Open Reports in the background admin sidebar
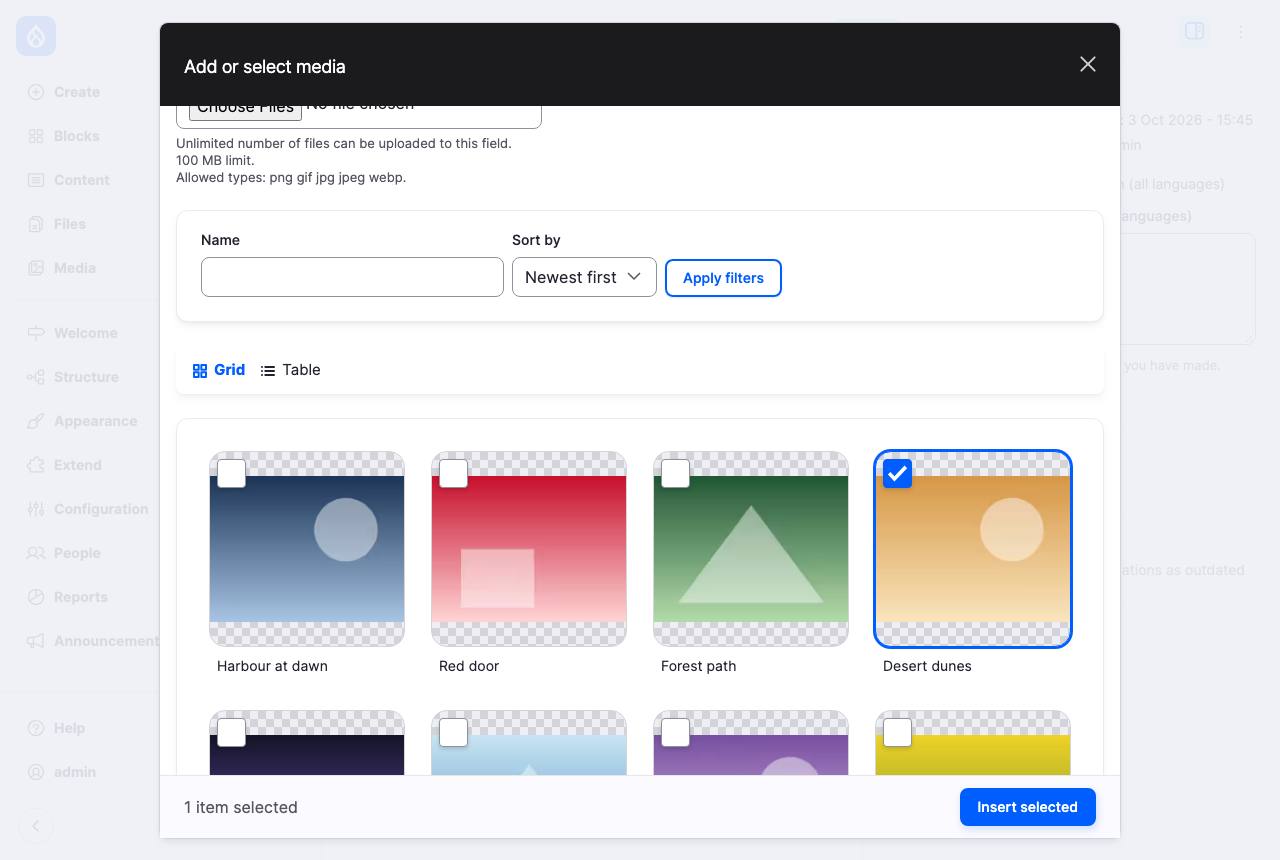The image size is (1280, 860). [x=68, y=597]
